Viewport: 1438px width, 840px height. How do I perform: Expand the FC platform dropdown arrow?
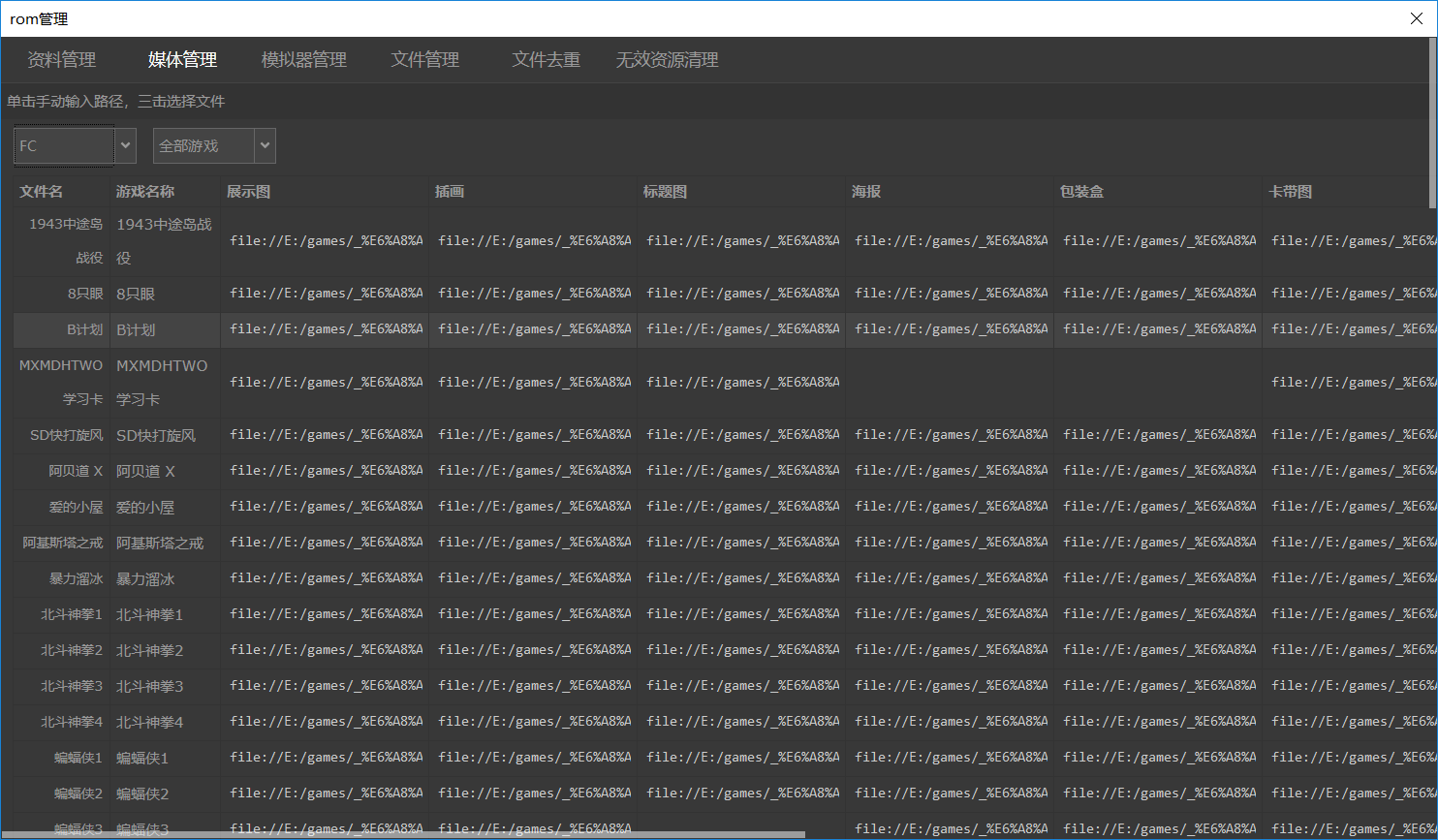(125, 146)
